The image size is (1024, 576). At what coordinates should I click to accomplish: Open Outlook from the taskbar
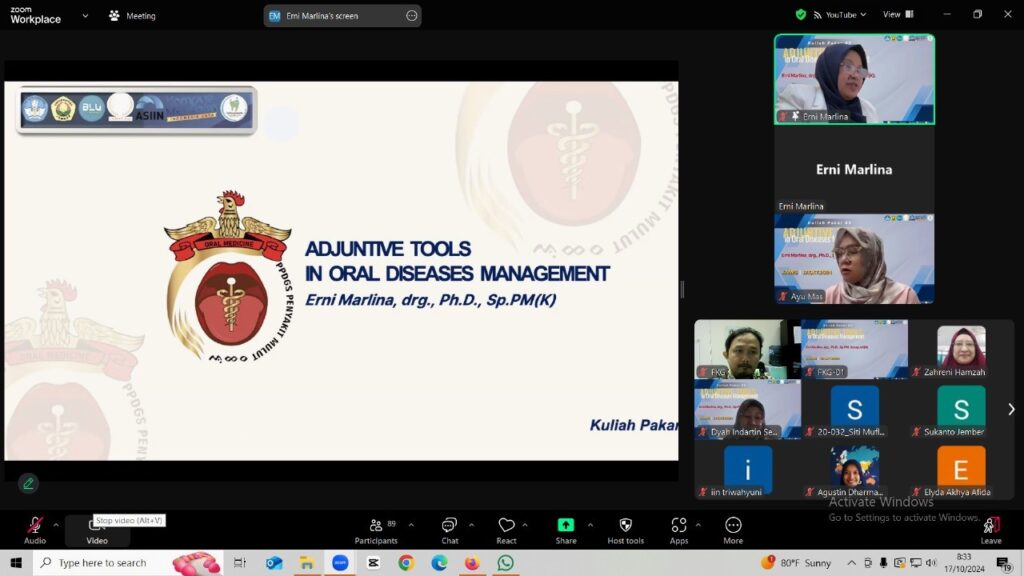274,563
